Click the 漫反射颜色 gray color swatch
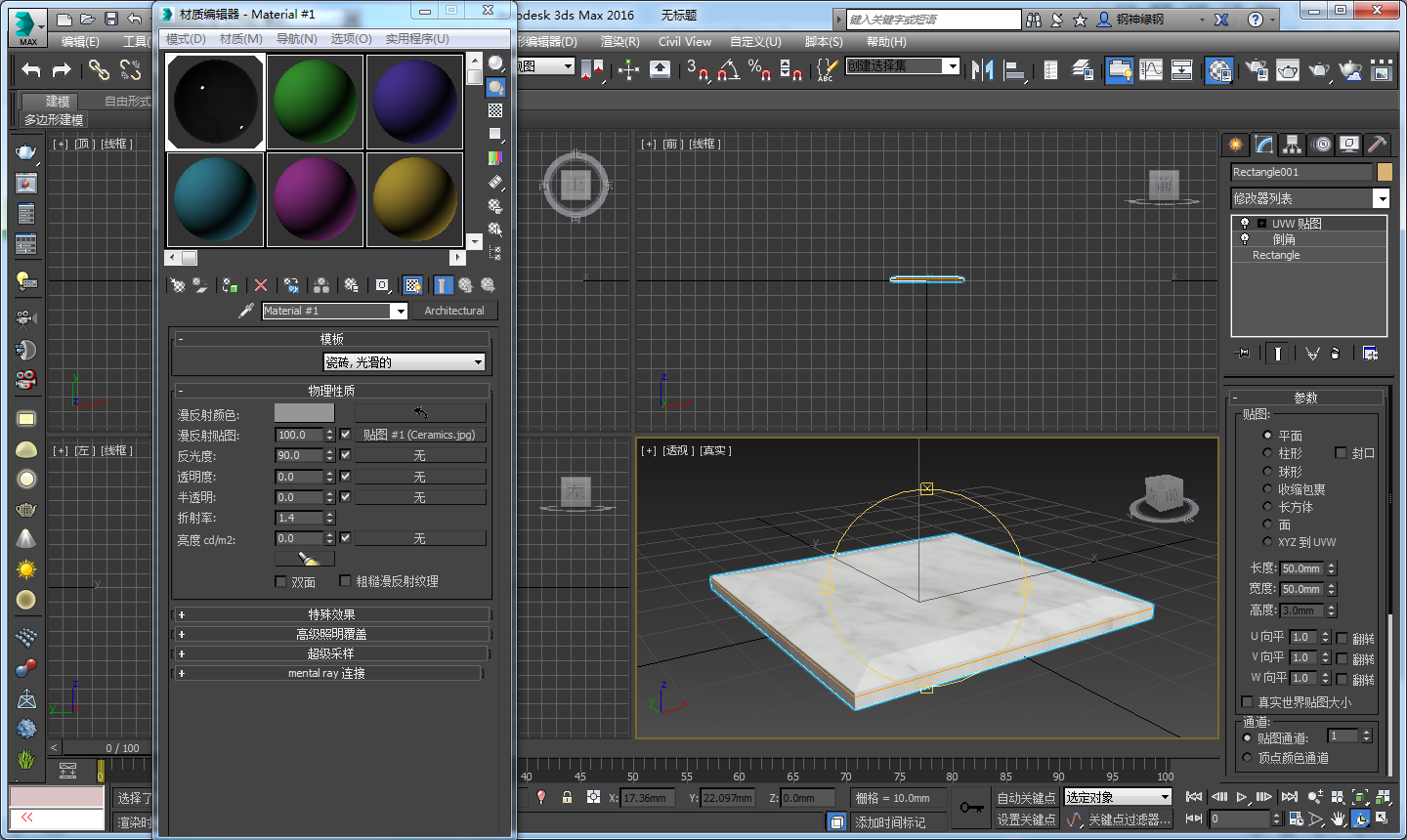This screenshot has height=840, width=1407. (304, 413)
